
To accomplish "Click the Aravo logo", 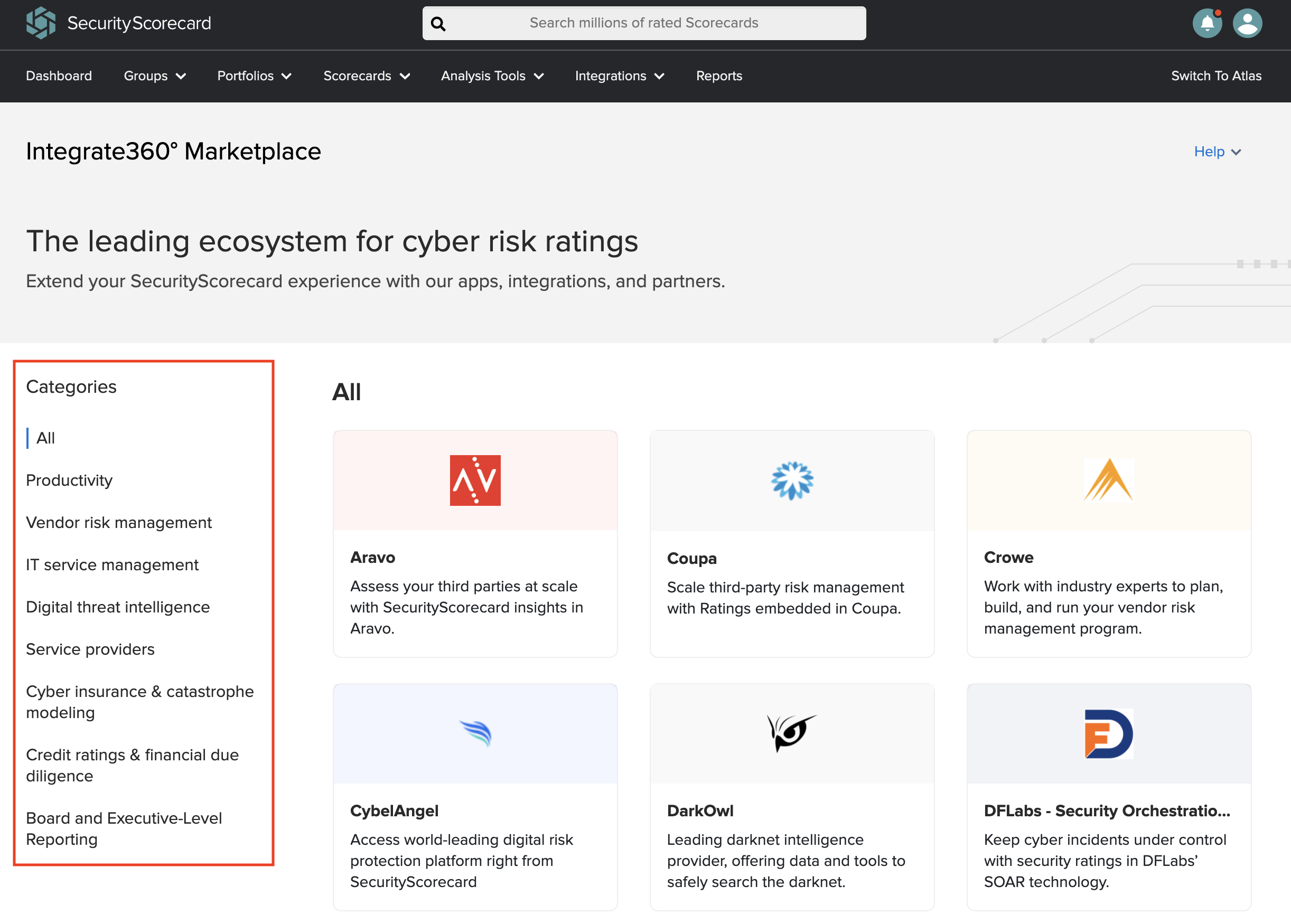I will 475,480.
